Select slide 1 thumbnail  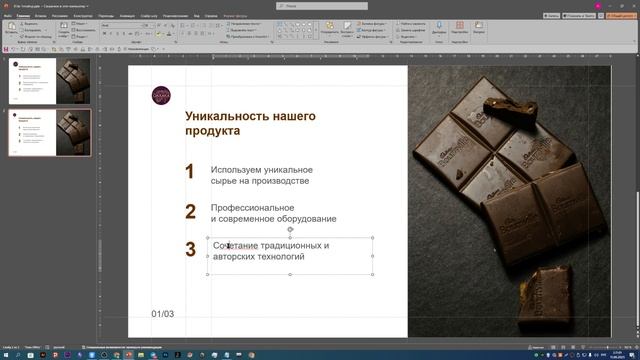[x=49, y=81]
